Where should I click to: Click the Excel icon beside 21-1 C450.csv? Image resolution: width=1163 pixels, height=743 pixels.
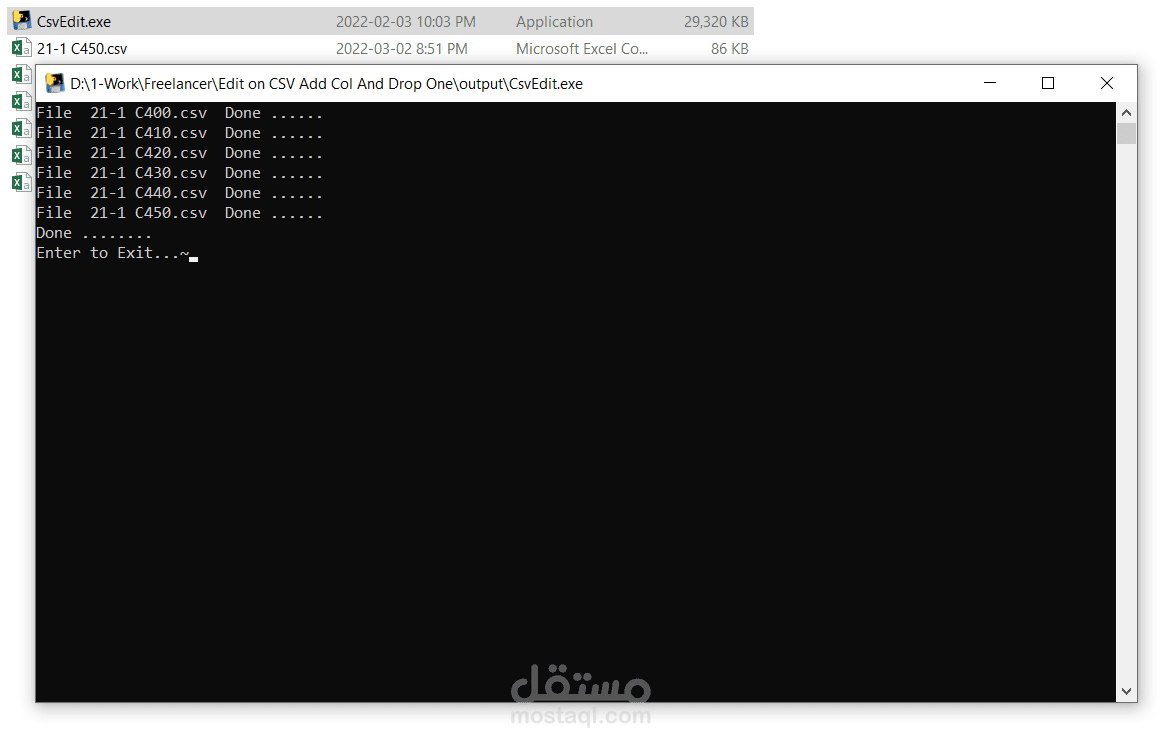(22, 48)
